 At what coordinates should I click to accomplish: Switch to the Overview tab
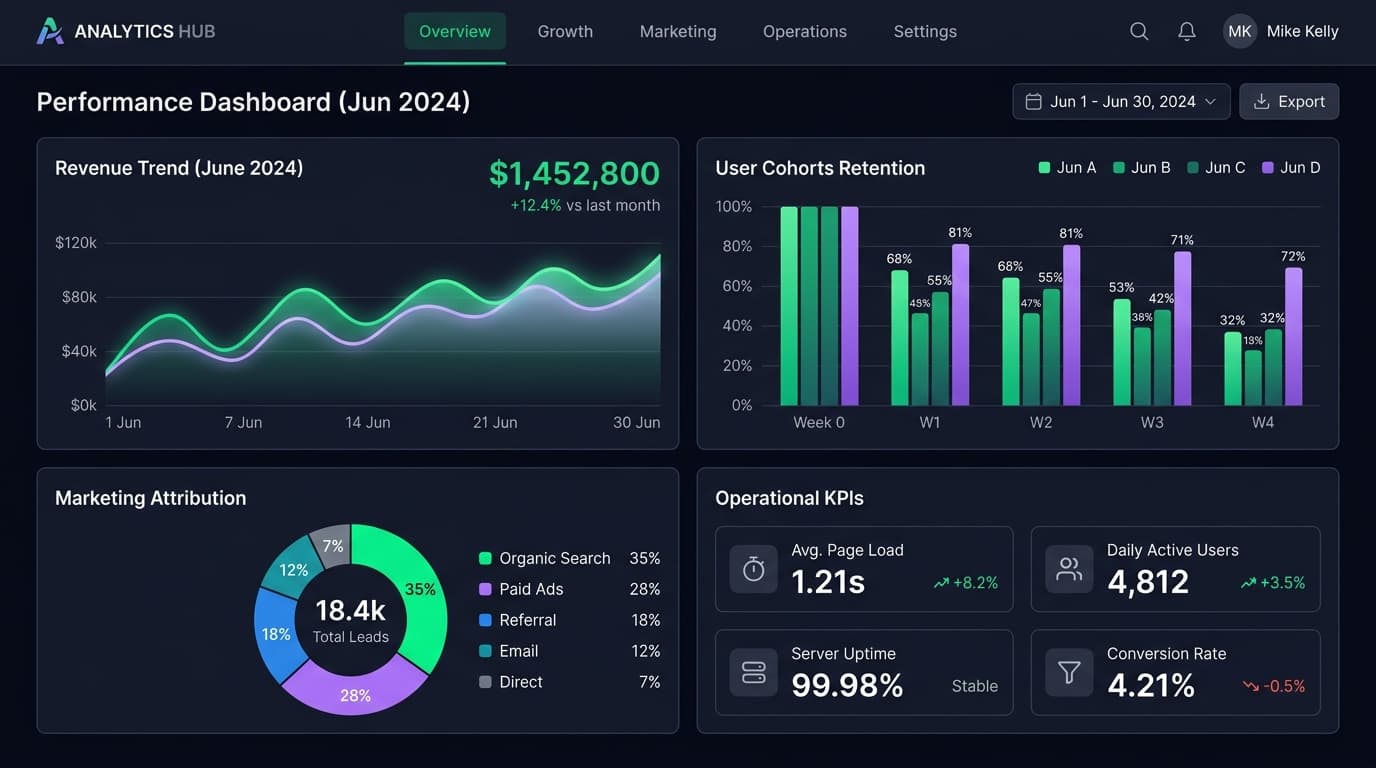[x=455, y=31]
